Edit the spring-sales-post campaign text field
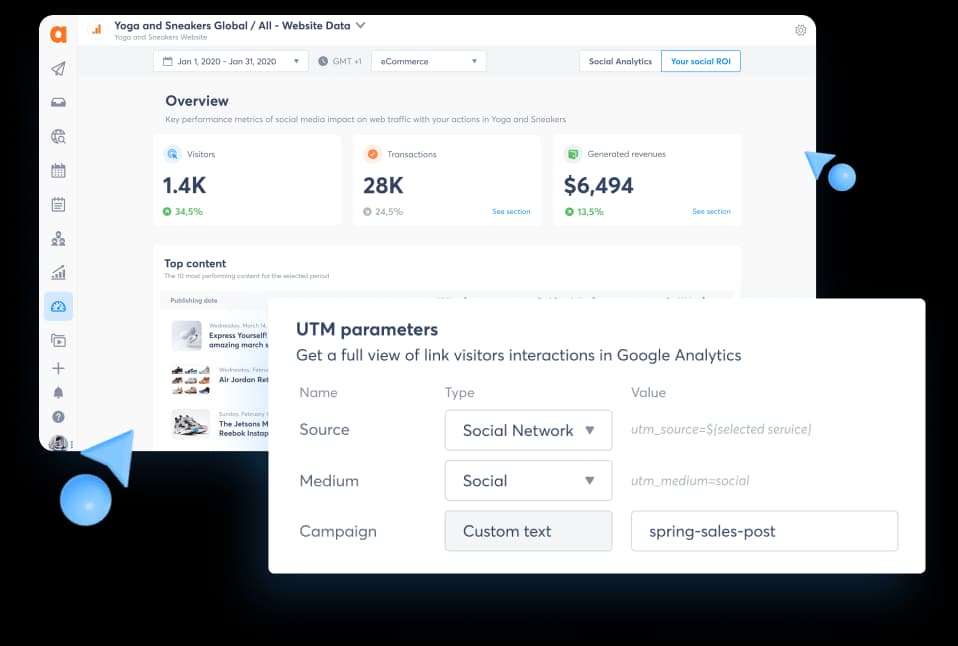 (764, 531)
